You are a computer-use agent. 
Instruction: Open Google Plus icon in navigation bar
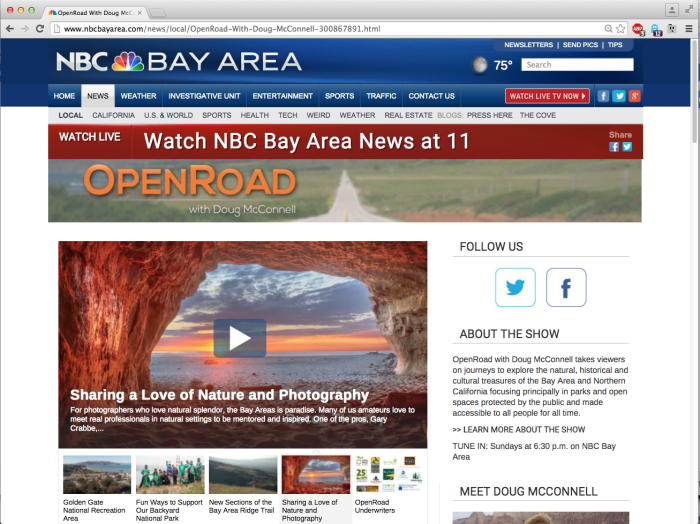click(634, 96)
